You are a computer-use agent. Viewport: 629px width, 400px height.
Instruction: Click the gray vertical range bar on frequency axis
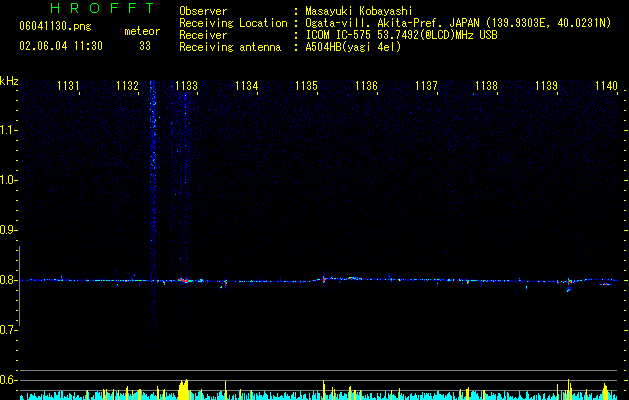[x=19, y=286]
